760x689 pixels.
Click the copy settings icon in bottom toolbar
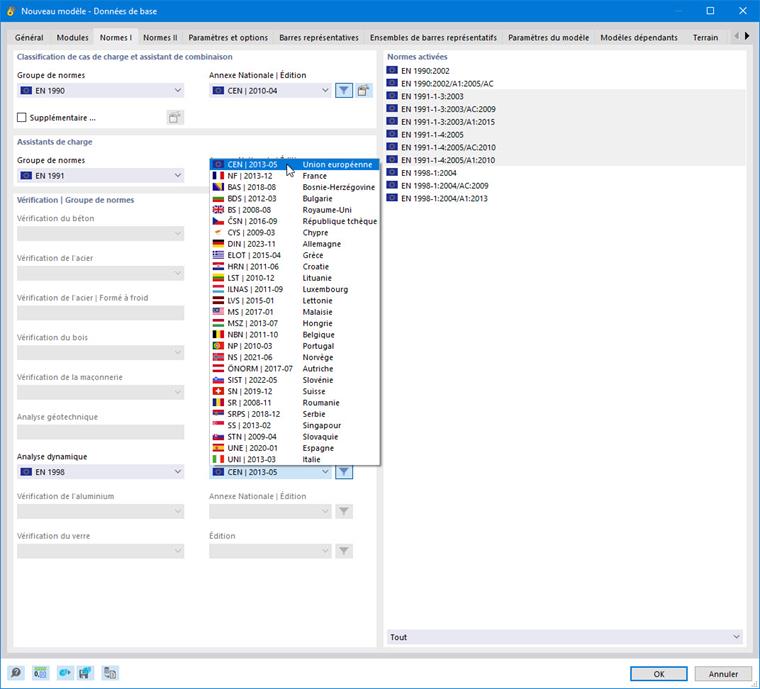pos(110,673)
